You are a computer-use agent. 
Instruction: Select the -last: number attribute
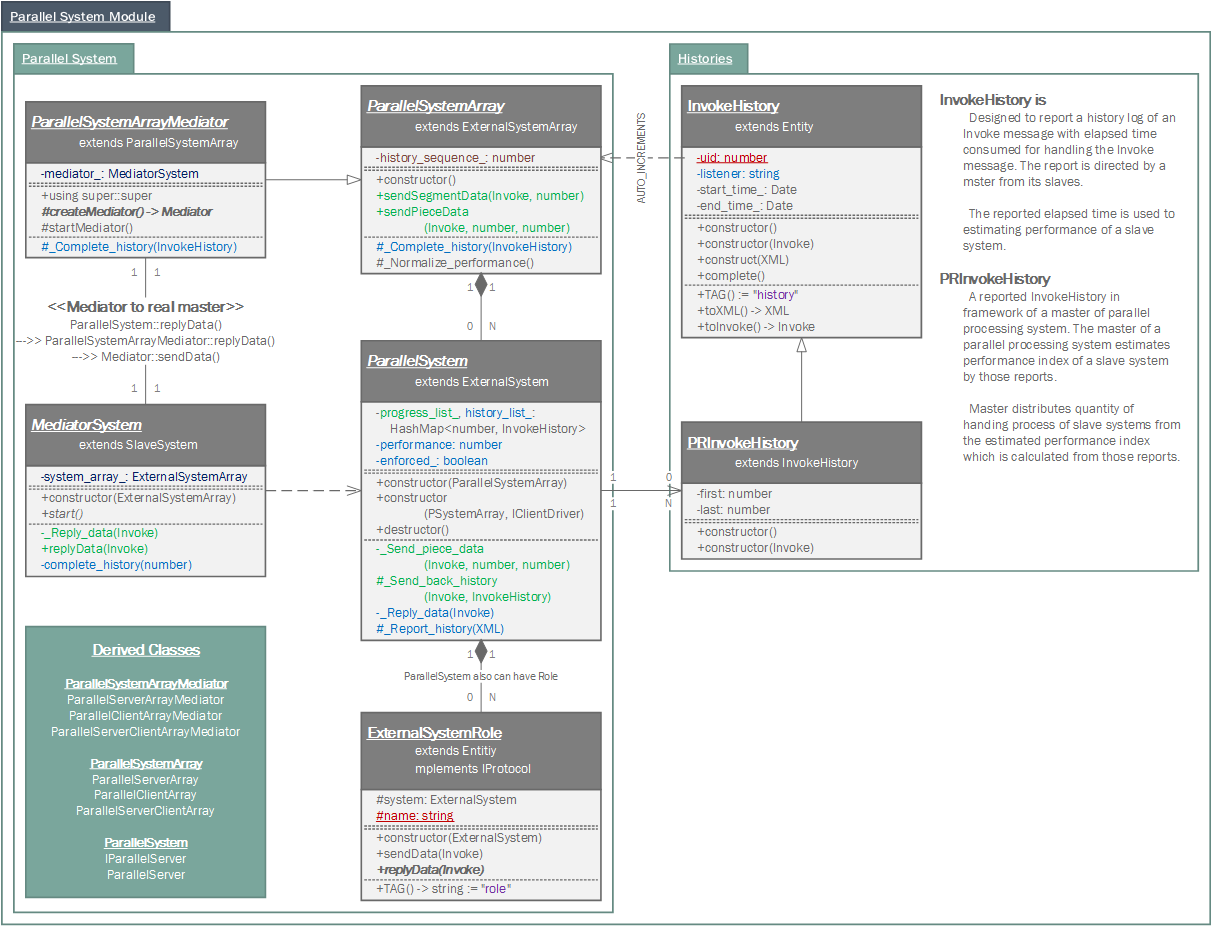733,510
